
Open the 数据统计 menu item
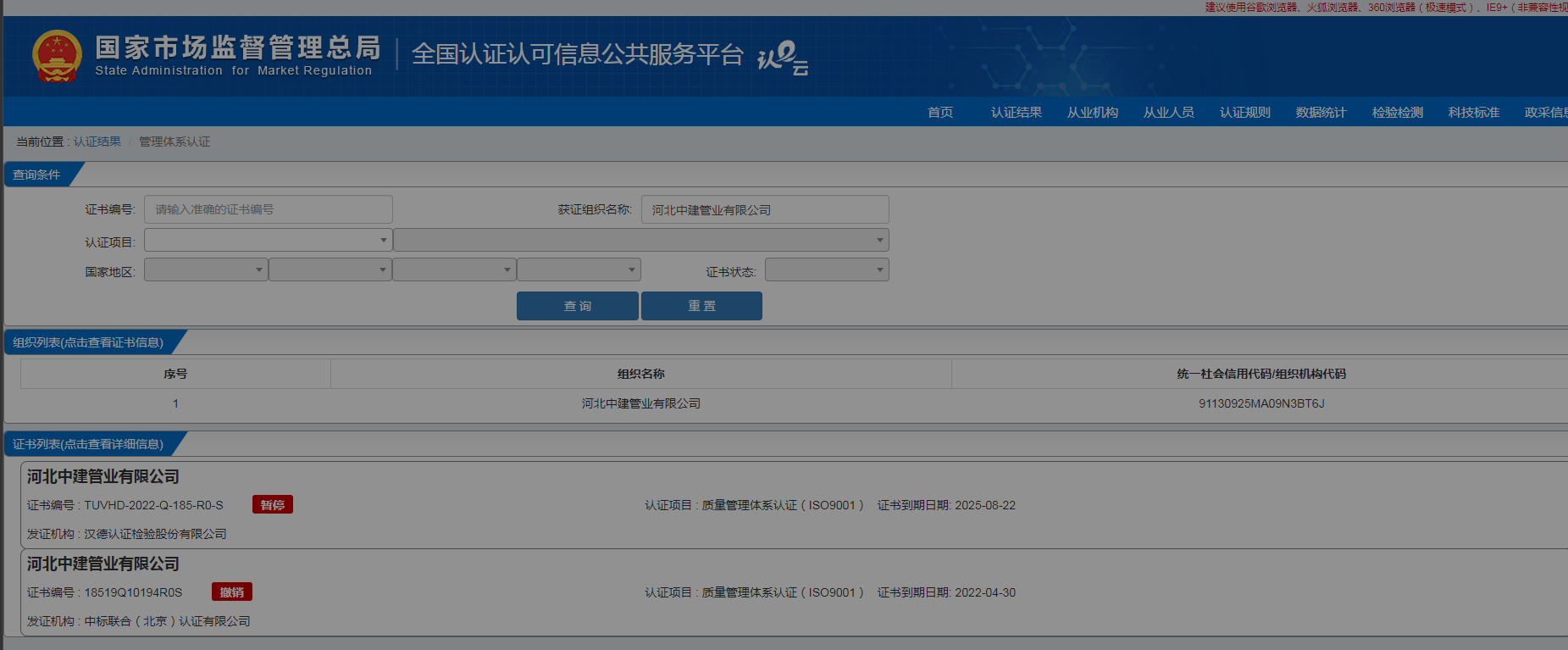(1321, 113)
